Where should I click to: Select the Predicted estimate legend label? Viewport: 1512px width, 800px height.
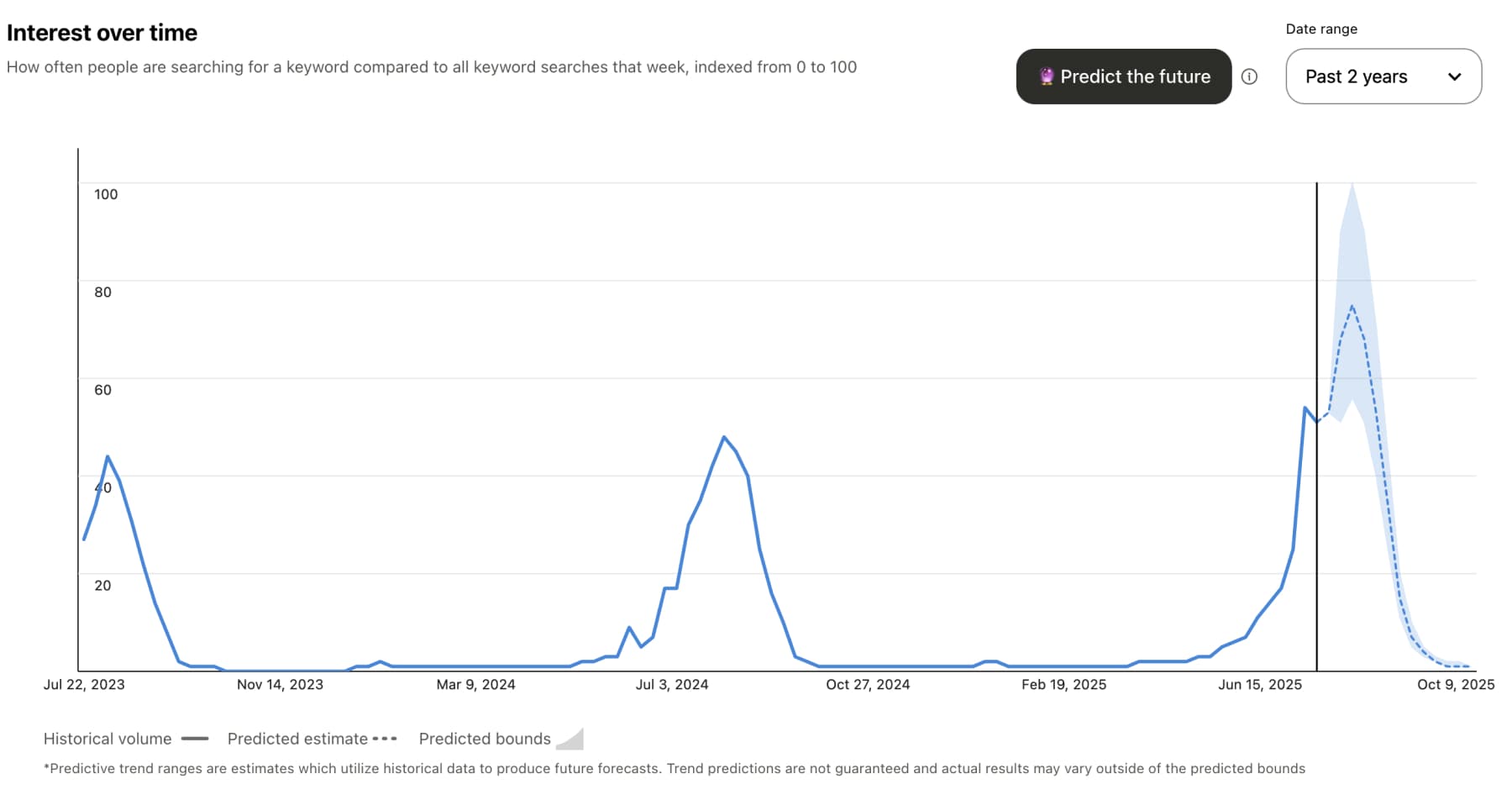pos(297,739)
